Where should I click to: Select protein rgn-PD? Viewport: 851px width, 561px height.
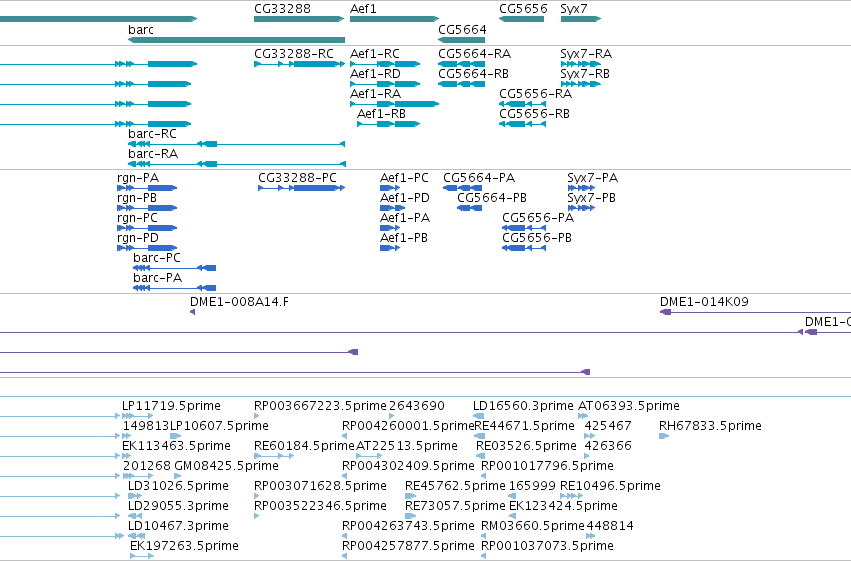click(147, 248)
